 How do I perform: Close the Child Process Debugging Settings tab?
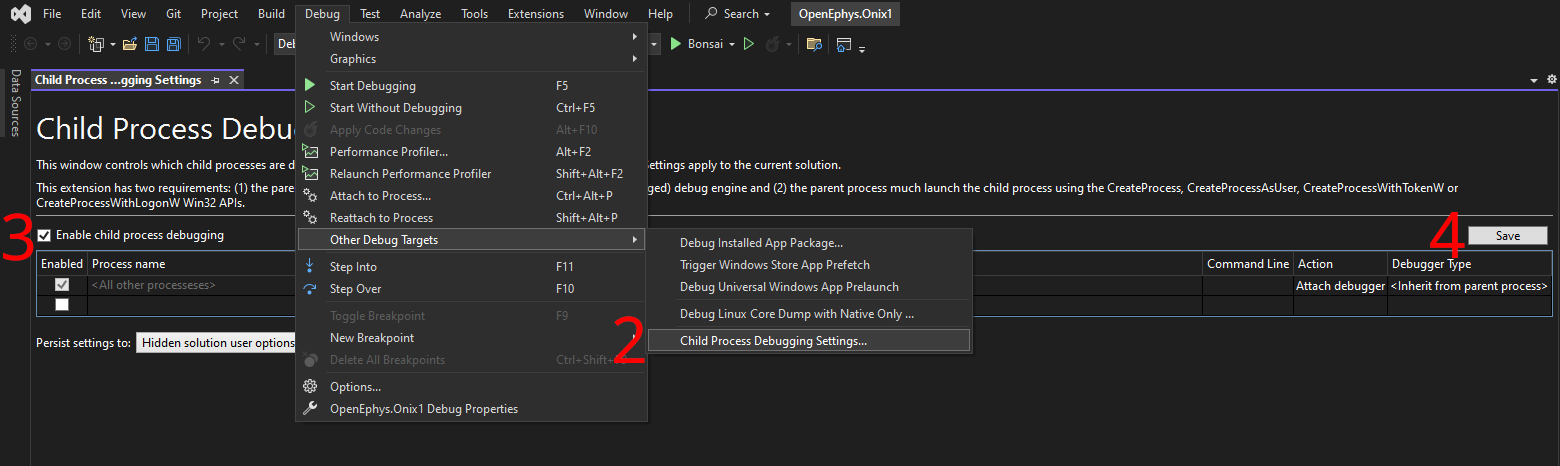point(234,80)
